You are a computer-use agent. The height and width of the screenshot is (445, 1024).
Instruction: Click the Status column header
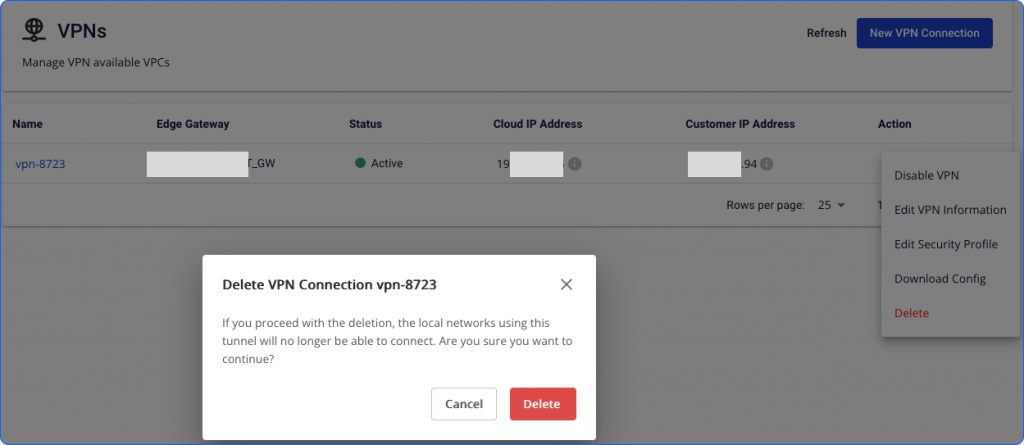click(x=365, y=124)
